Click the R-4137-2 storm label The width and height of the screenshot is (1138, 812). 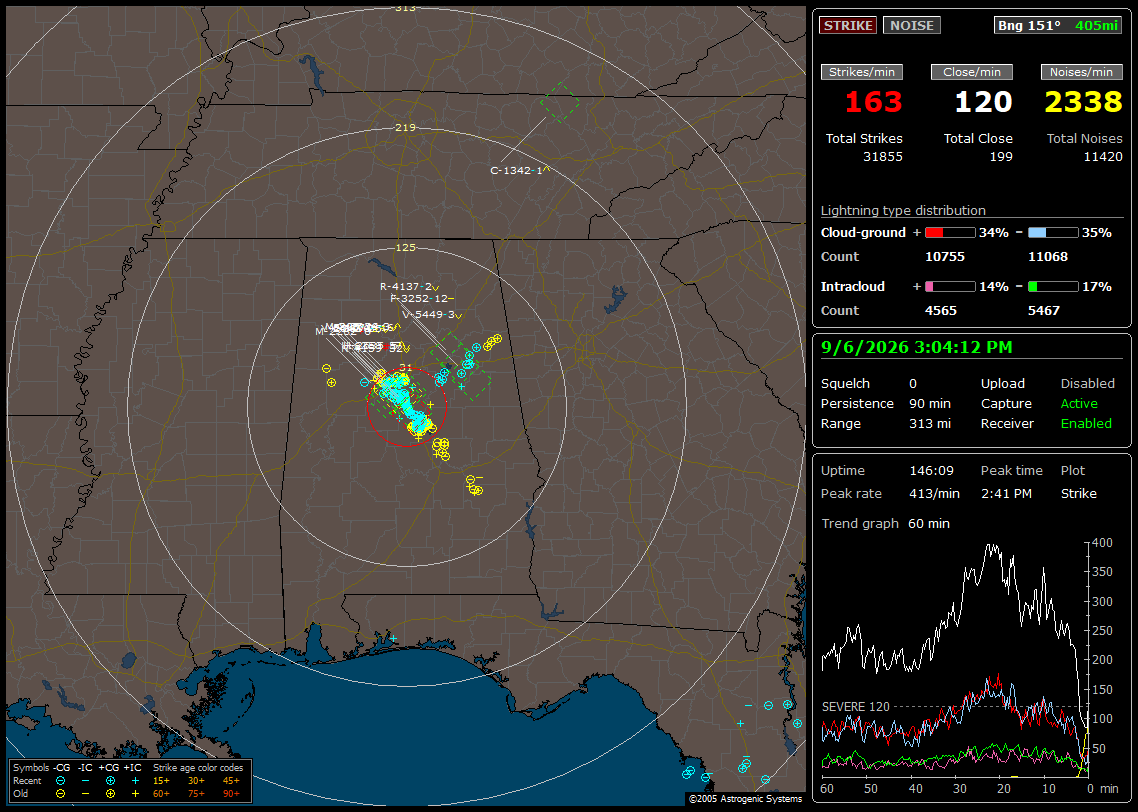tap(406, 287)
